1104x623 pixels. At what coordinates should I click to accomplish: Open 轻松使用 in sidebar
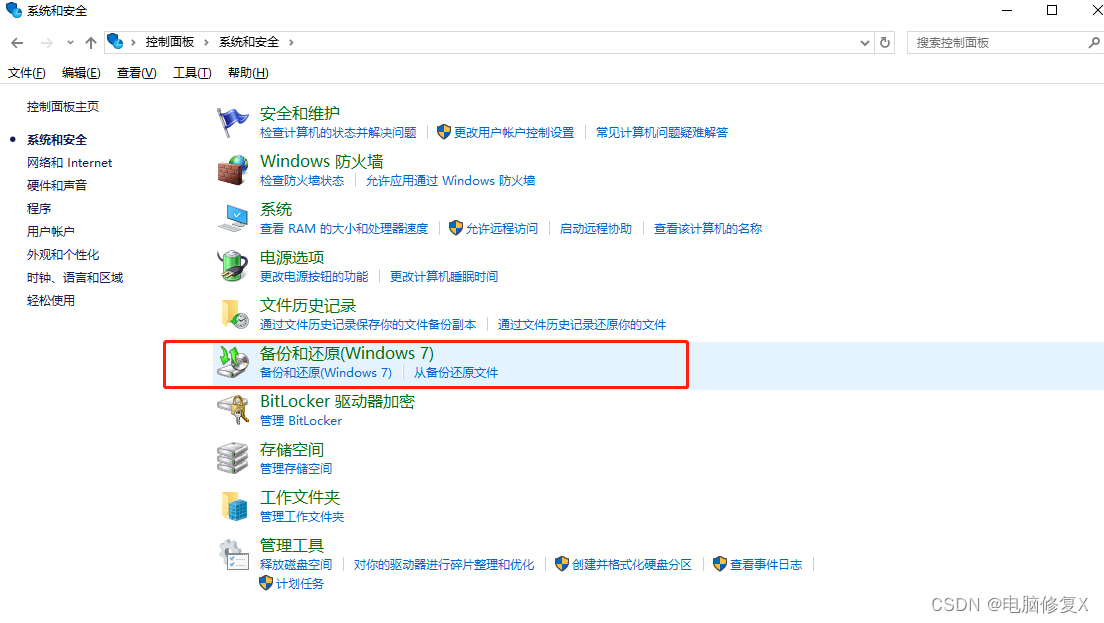51,301
